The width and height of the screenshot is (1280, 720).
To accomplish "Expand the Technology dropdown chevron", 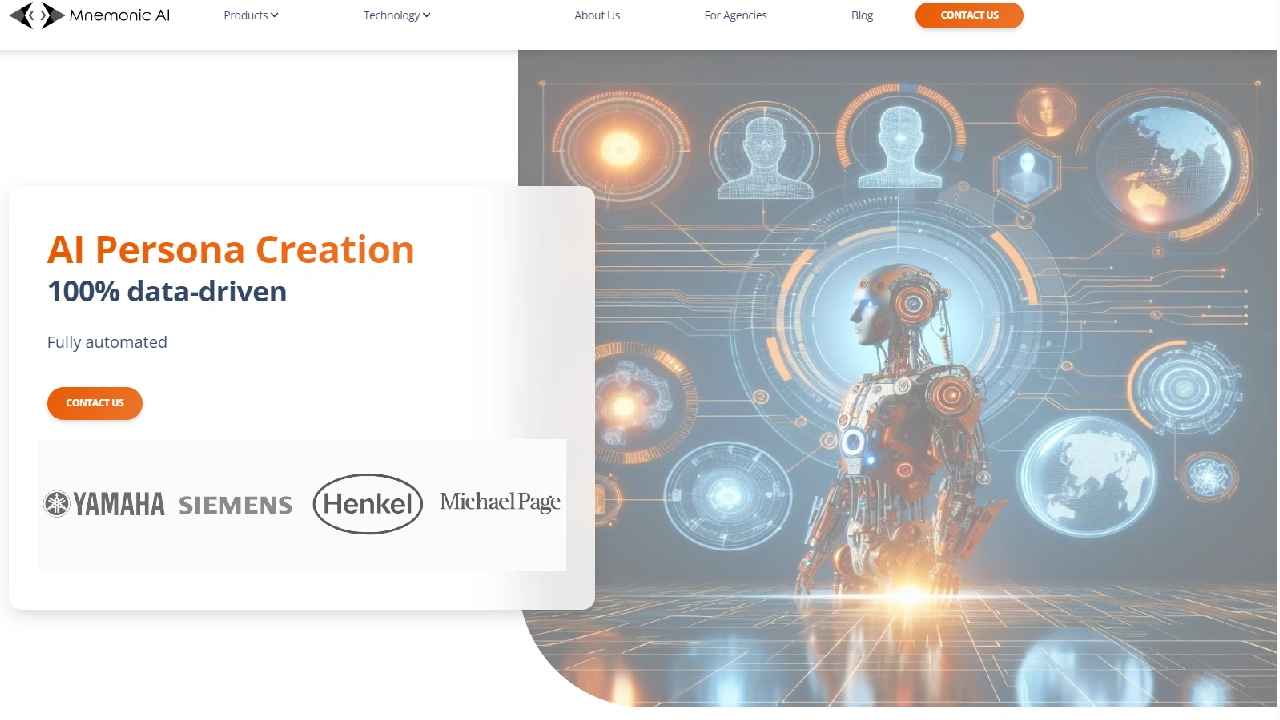I will click(x=427, y=15).
